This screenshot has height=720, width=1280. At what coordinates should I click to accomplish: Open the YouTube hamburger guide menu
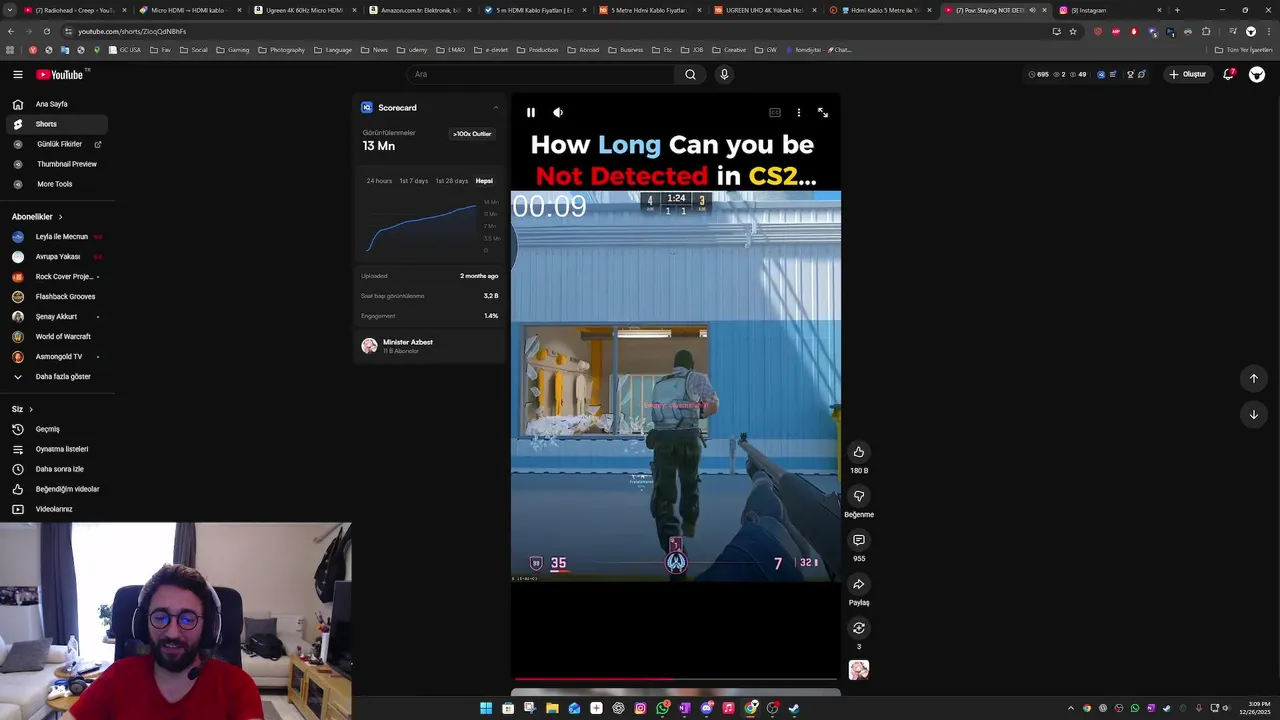coord(18,74)
